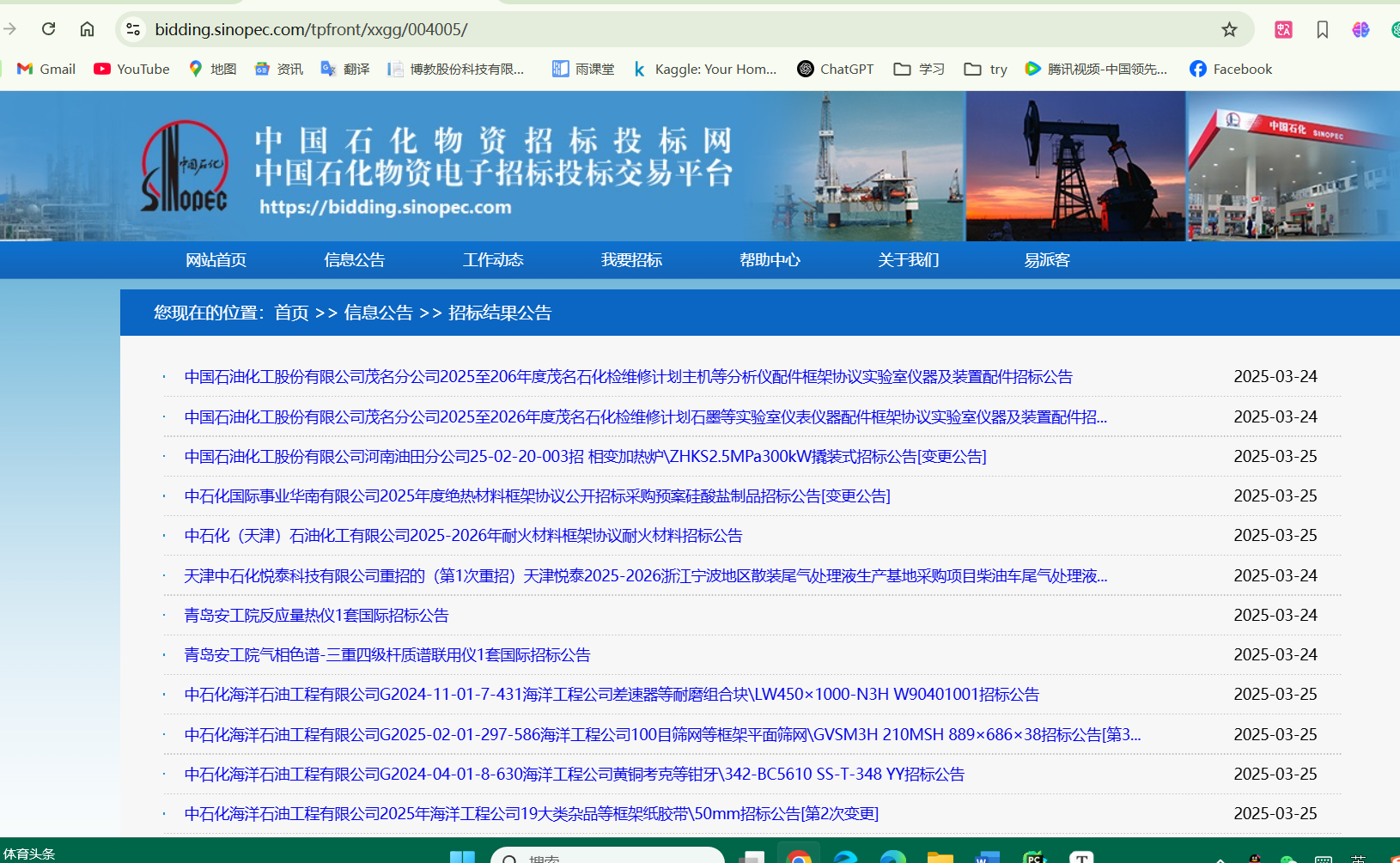Image resolution: width=1400 pixels, height=863 pixels.
Task: Open 河南油田分公司 相变加热炉 变更公告
Action: point(585,457)
